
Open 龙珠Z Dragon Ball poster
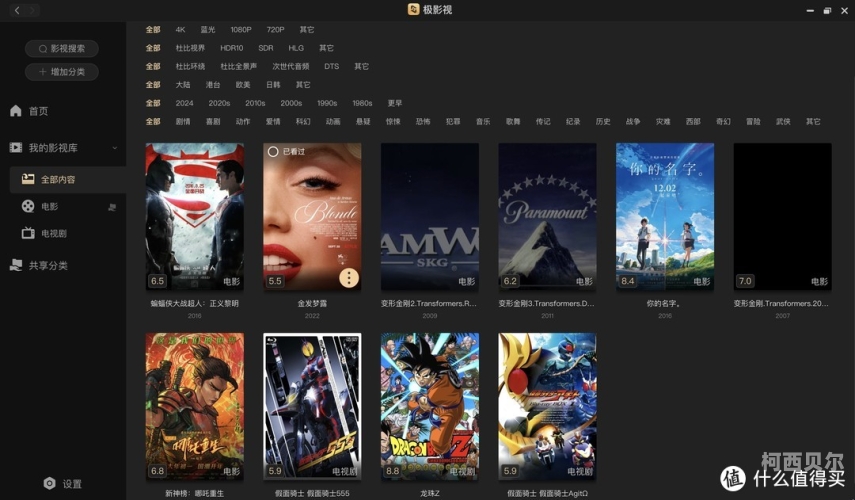[430, 406]
